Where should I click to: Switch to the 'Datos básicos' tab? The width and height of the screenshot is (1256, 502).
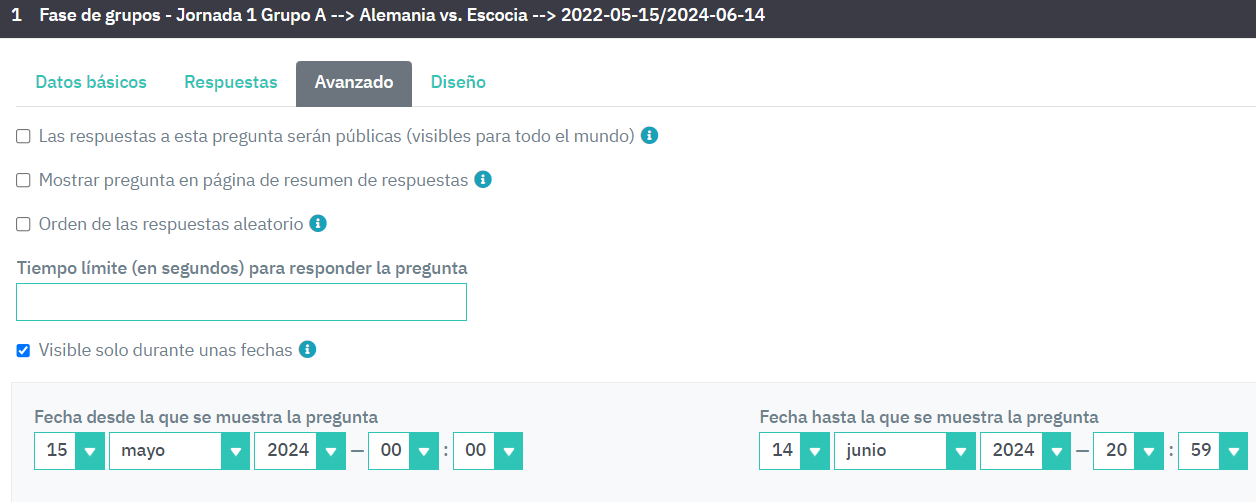pyautogui.click(x=91, y=83)
